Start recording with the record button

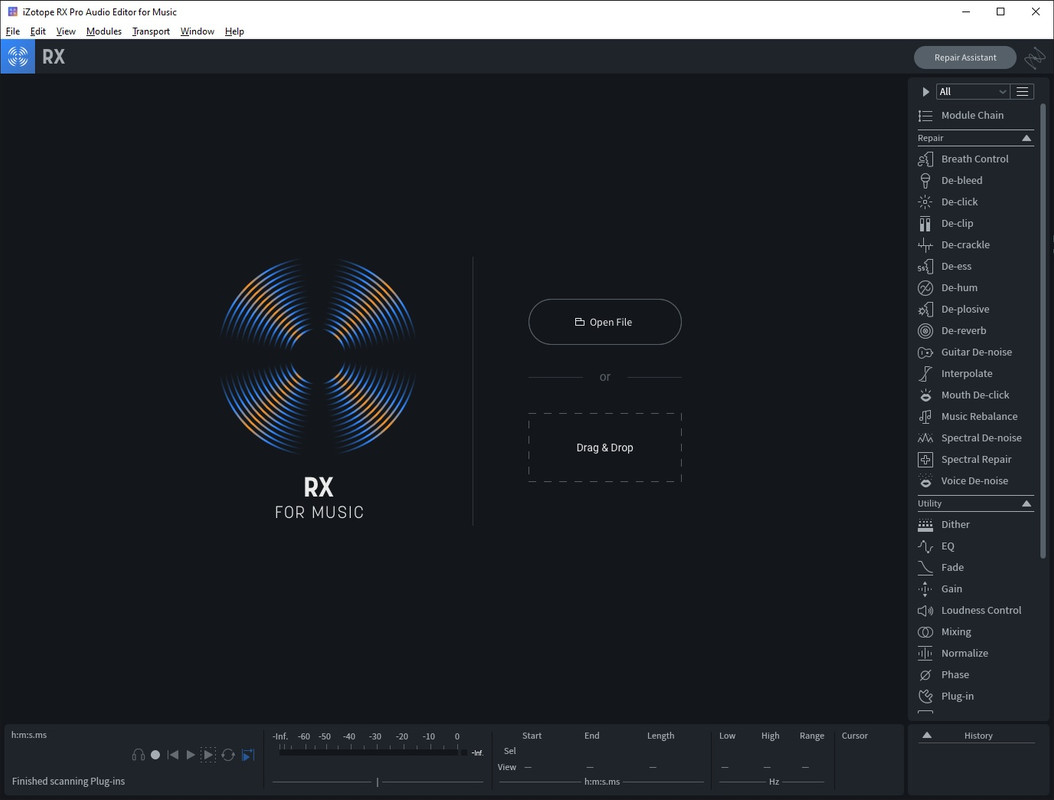point(155,755)
